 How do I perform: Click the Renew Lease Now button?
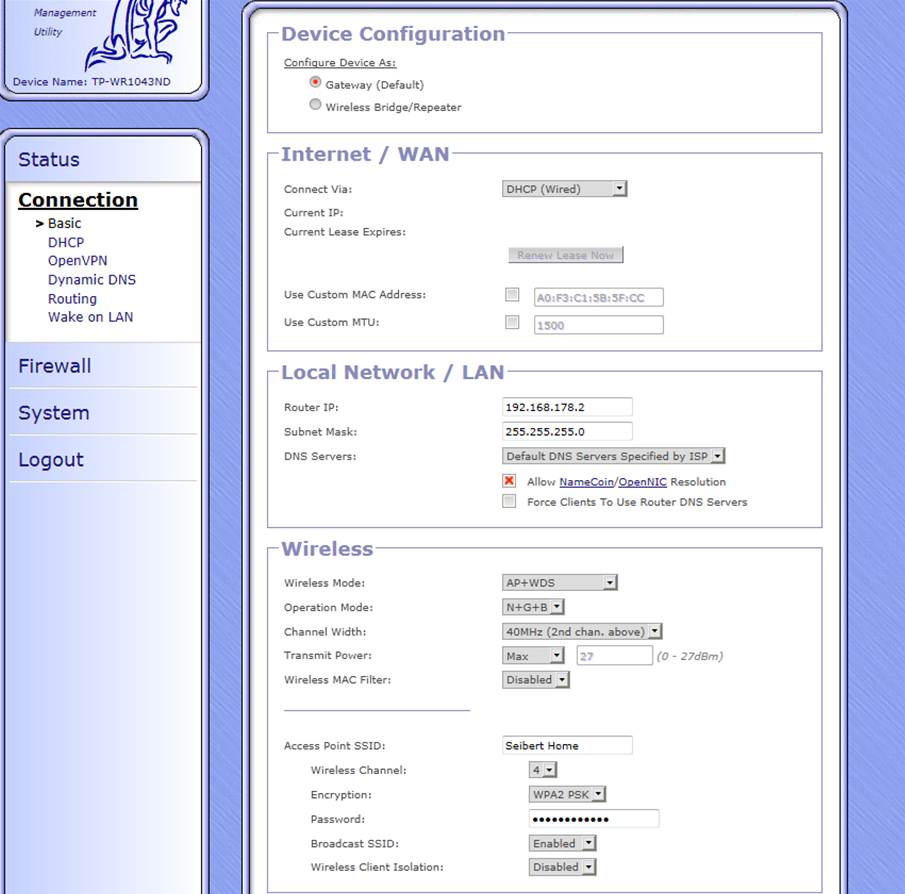(566, 255)
